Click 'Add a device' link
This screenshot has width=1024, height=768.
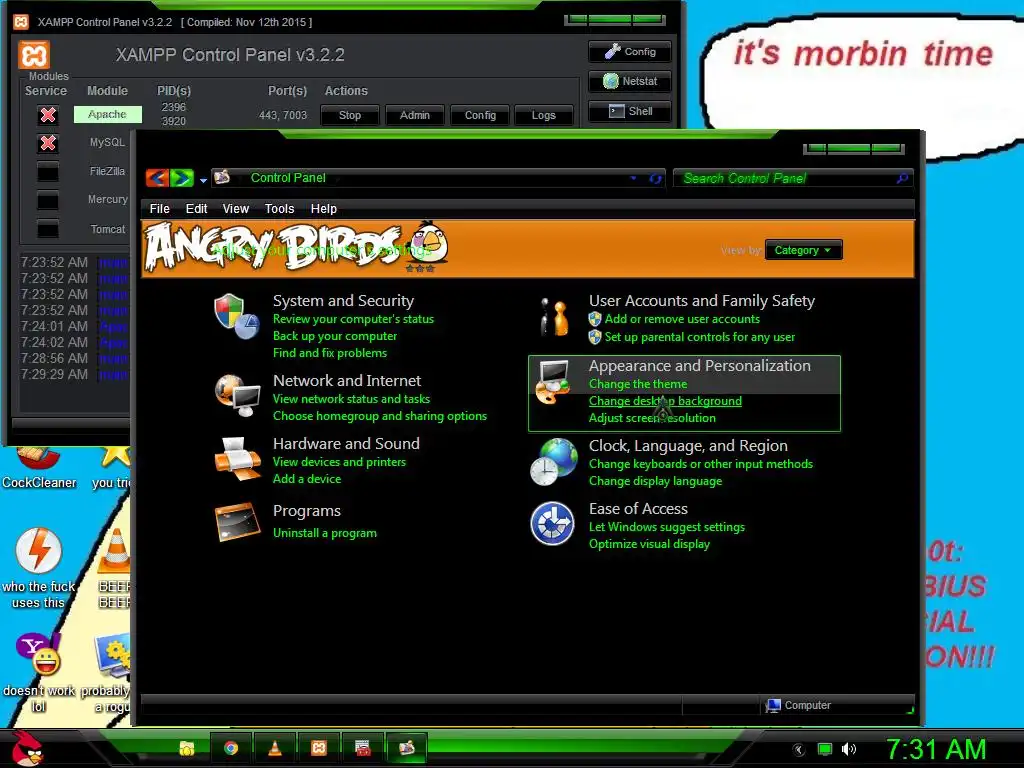tap(307, 479)
